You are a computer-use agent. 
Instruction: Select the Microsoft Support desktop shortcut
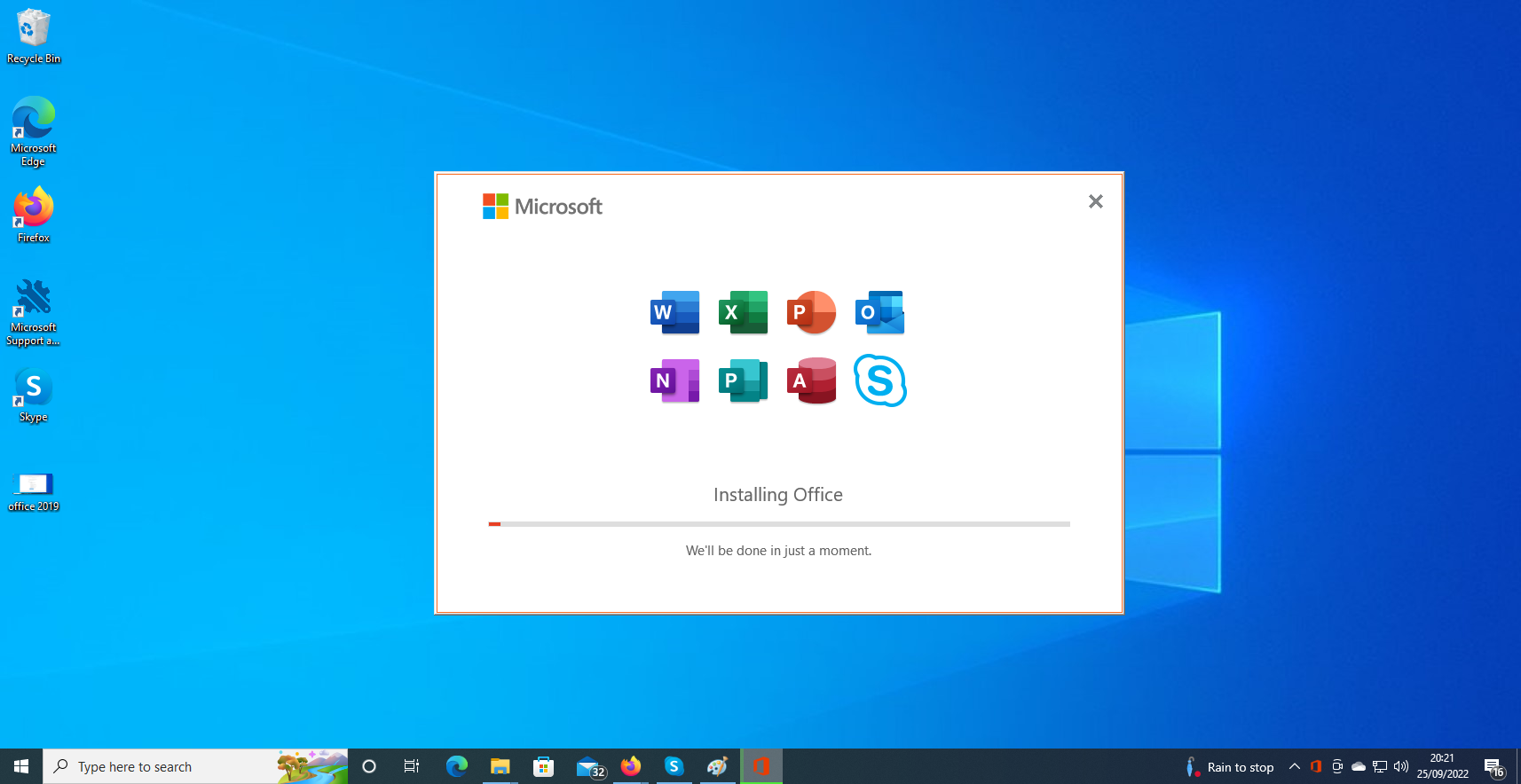[x=34, y=312]
